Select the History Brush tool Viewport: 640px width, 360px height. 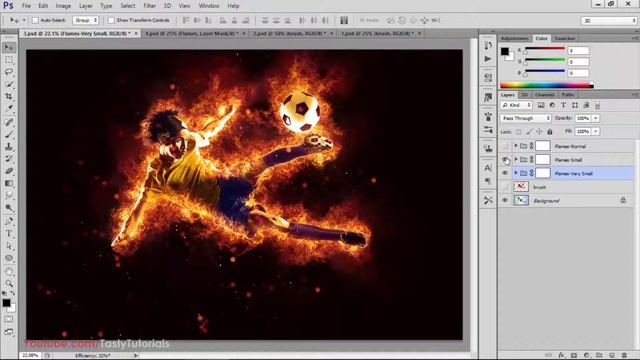(x=9, y=159)
